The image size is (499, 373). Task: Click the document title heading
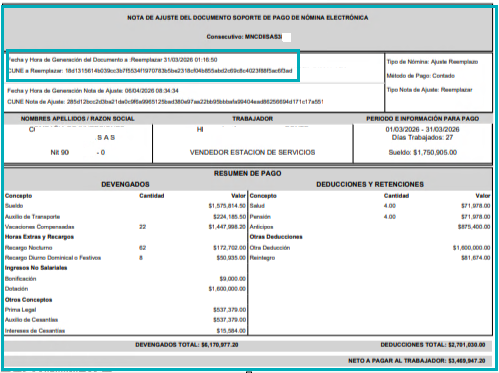pos(248,18)
